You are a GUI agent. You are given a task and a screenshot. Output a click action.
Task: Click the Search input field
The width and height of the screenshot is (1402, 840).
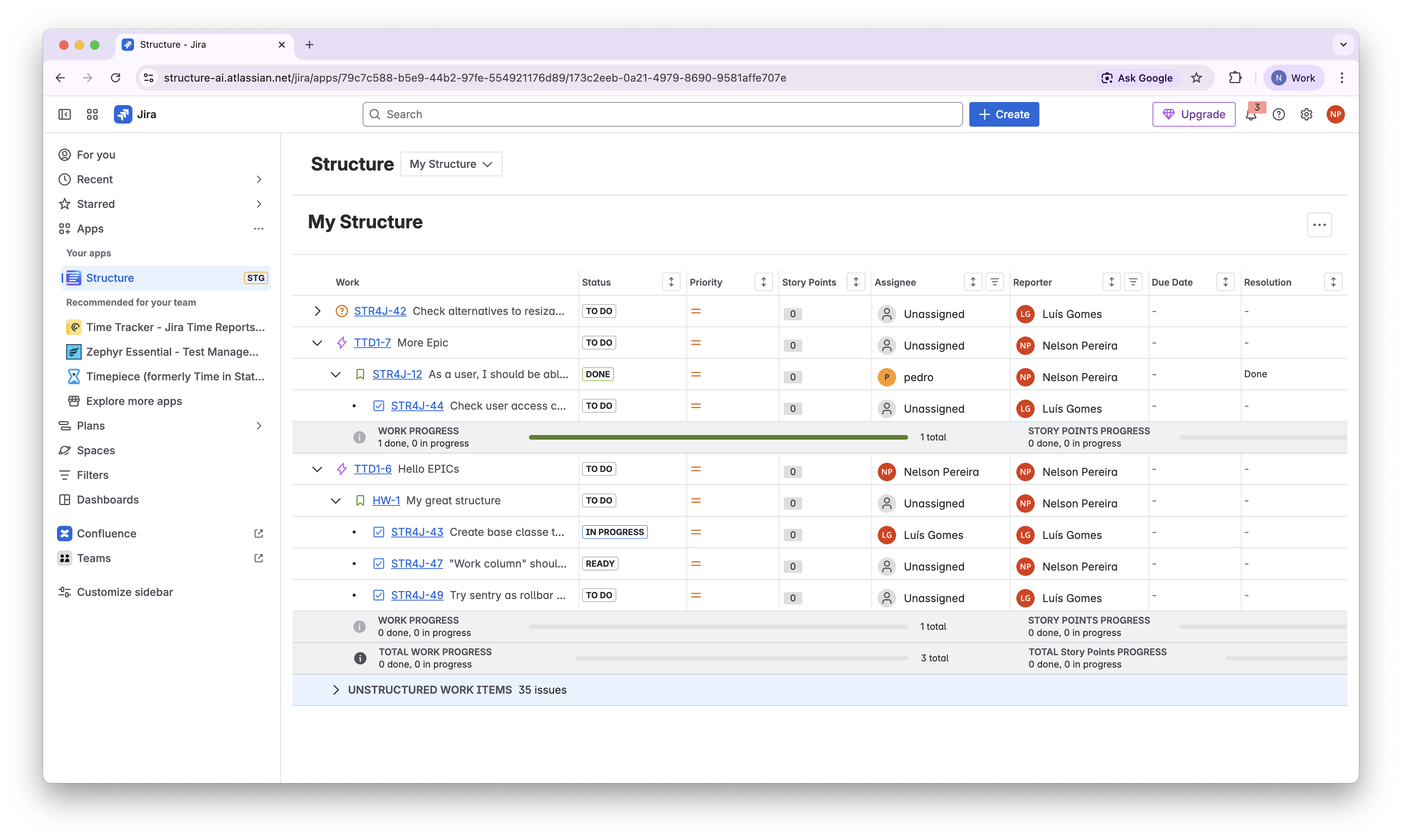(x=662, y=115)
